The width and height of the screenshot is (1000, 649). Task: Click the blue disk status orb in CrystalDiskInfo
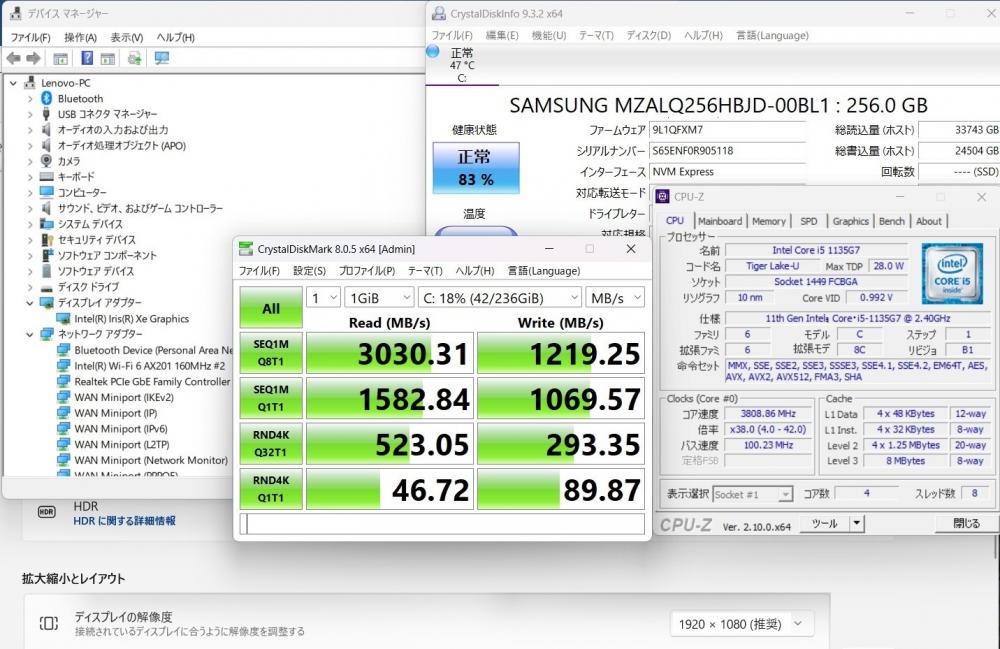point(433,51)
